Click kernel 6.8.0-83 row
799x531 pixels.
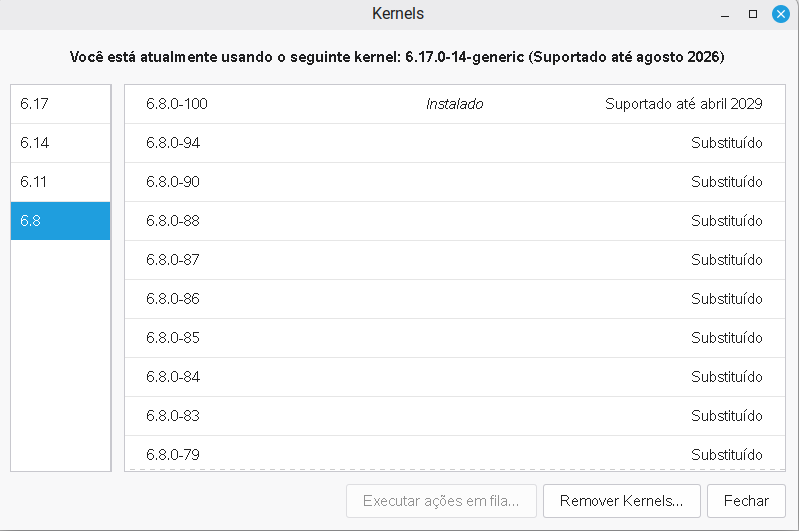[454, 416]
